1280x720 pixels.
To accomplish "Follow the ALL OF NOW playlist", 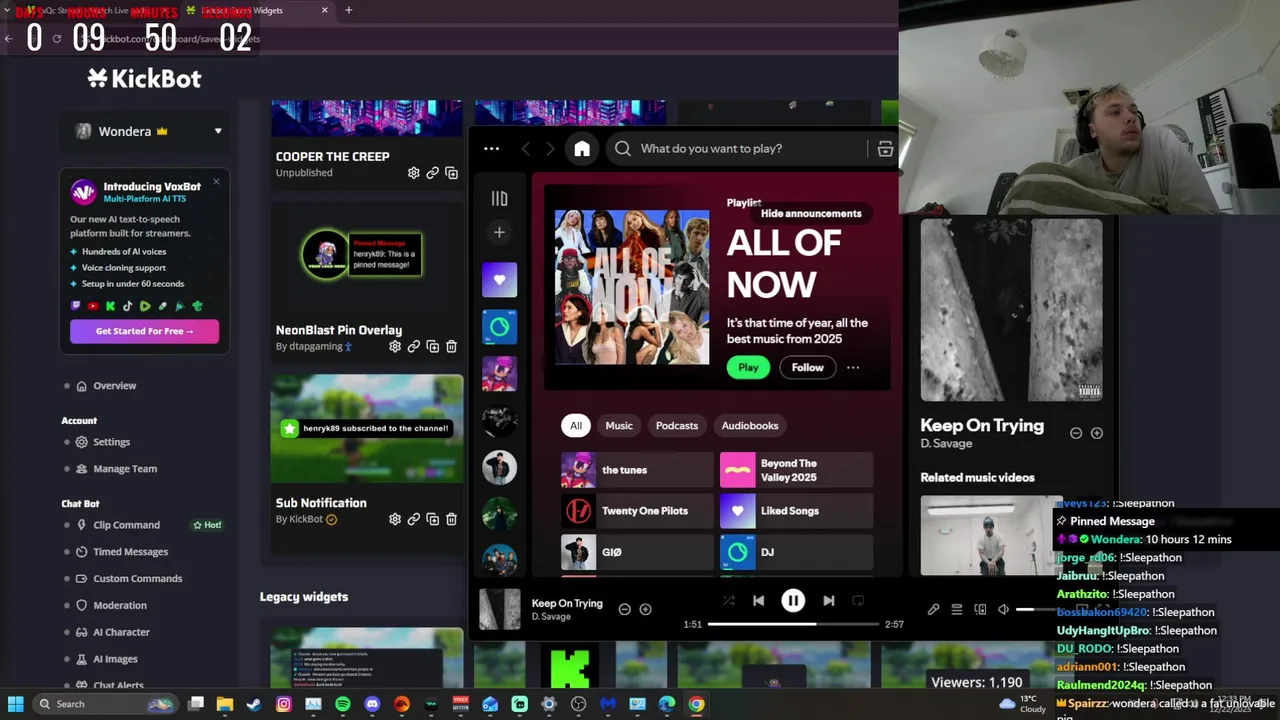I will (807, 368).
